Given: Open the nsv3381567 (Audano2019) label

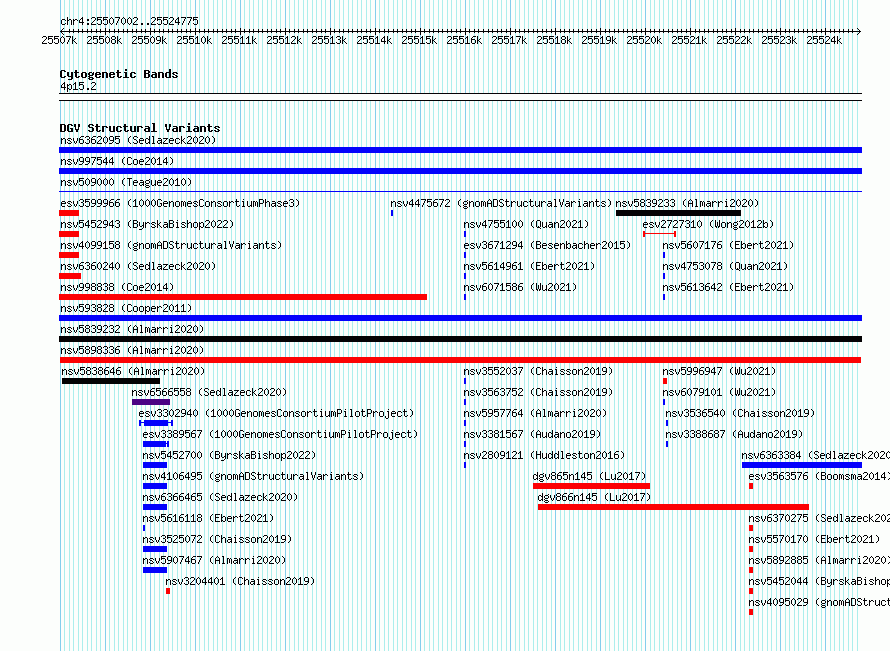Looking at the screenshot, I should click(532, 434).
